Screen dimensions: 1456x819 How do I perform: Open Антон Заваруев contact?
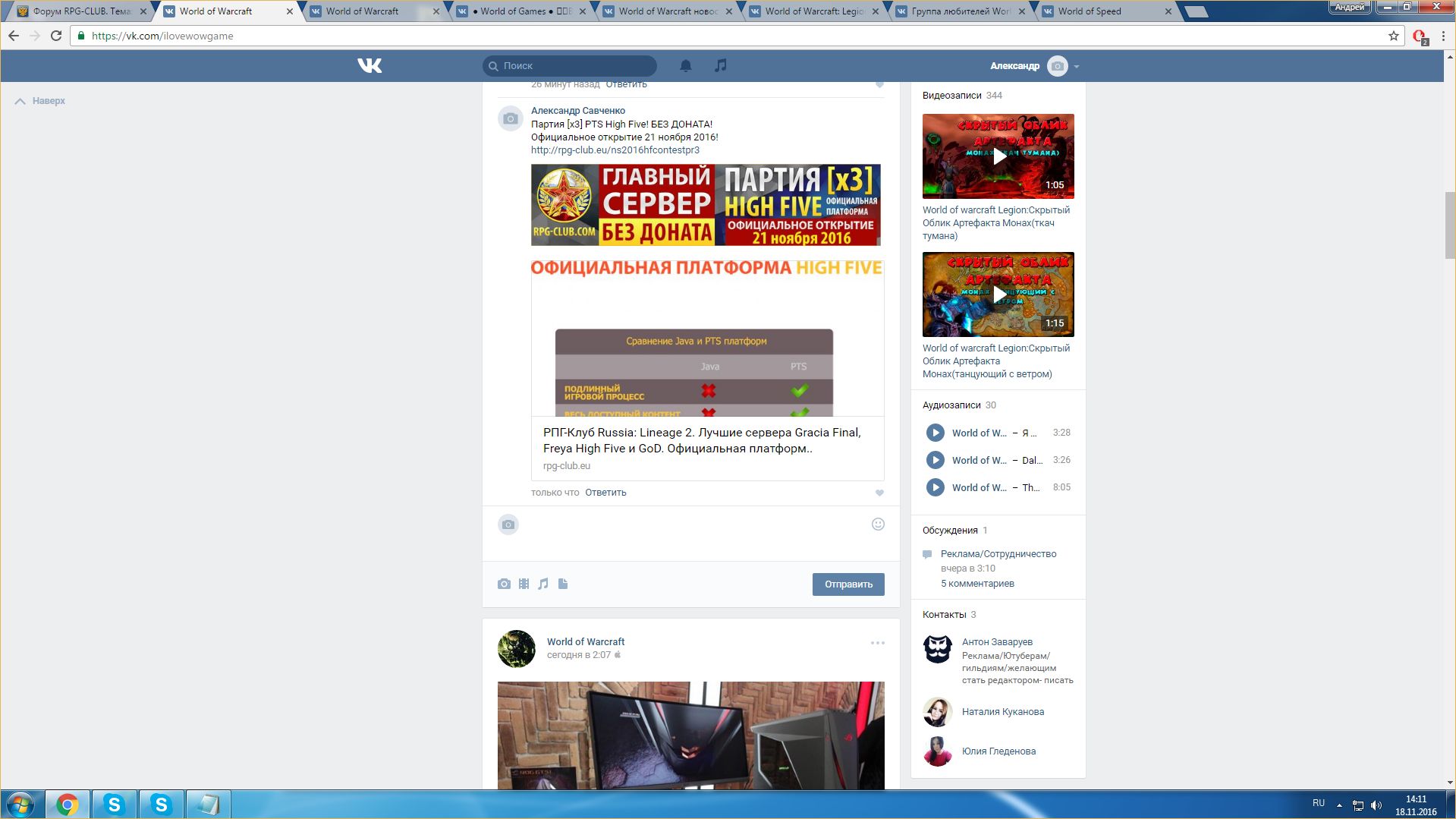(997, 642)
